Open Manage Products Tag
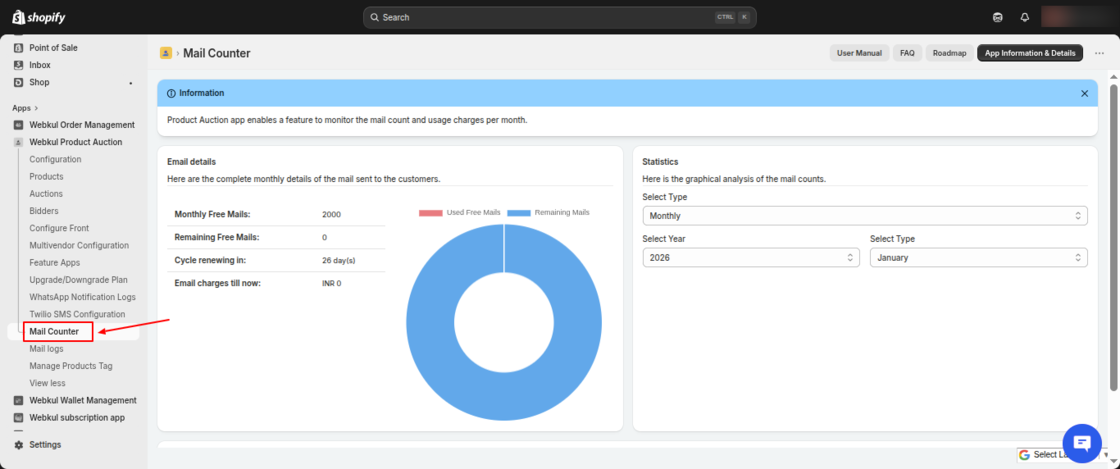This screenshot has height=469, width=1120. pyautogui.click(x=71, y=365)
